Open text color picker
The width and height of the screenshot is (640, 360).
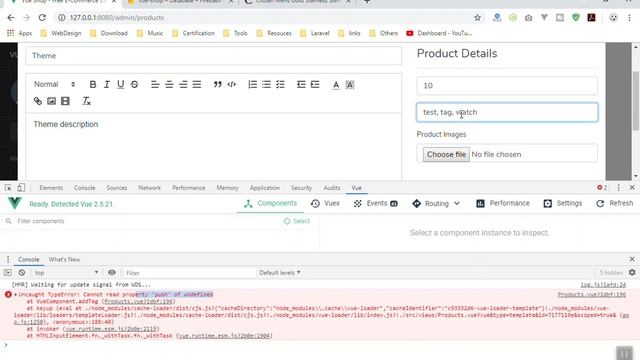pyautogui.click(x=336, y=84)
